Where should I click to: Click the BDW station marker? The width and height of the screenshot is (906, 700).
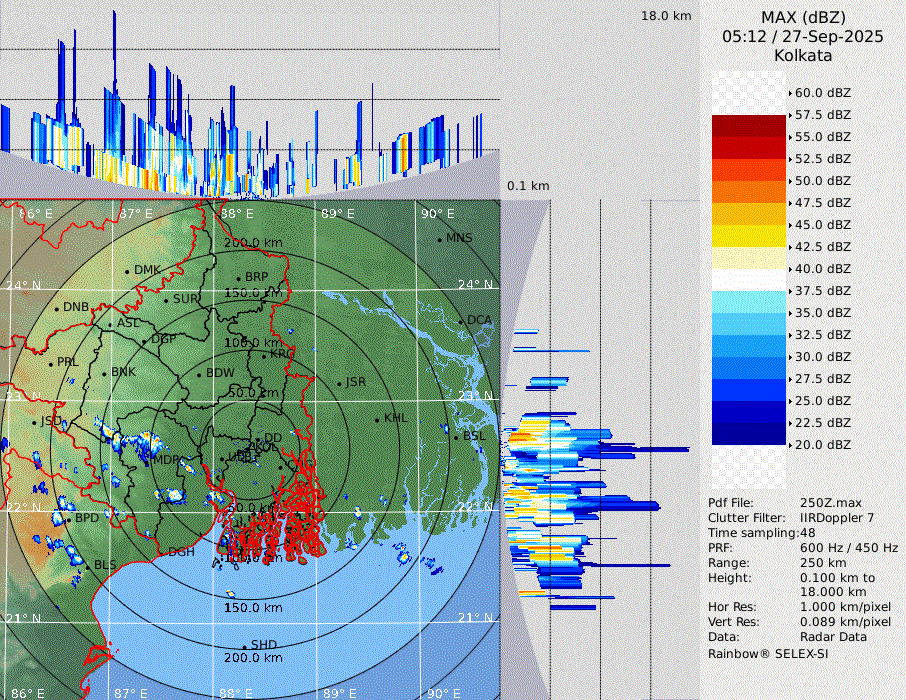point(199,374)
